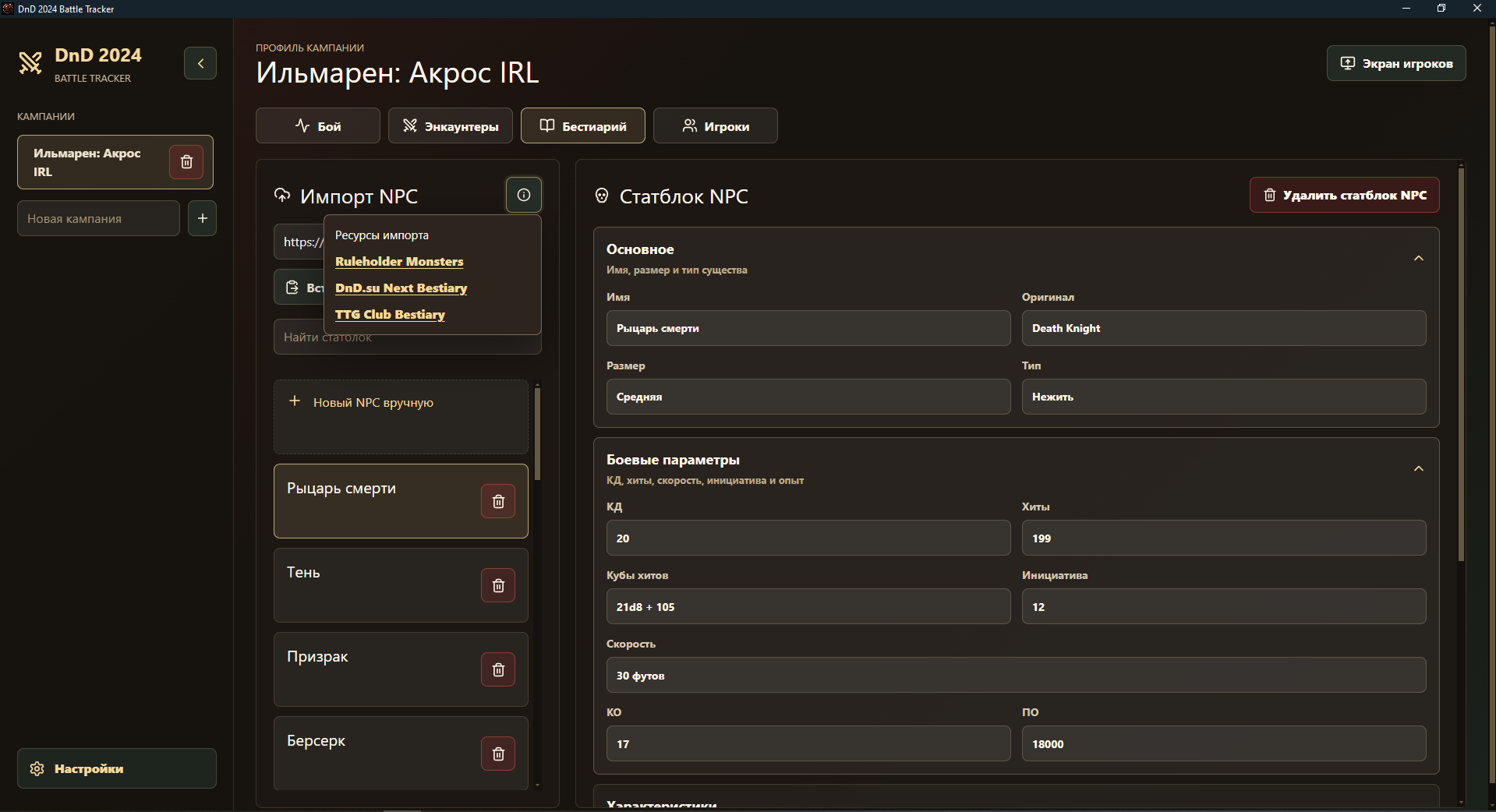The image size is (1496, 812).
Task: Focus the Новая кампания name field
Action: click(99, 218)
